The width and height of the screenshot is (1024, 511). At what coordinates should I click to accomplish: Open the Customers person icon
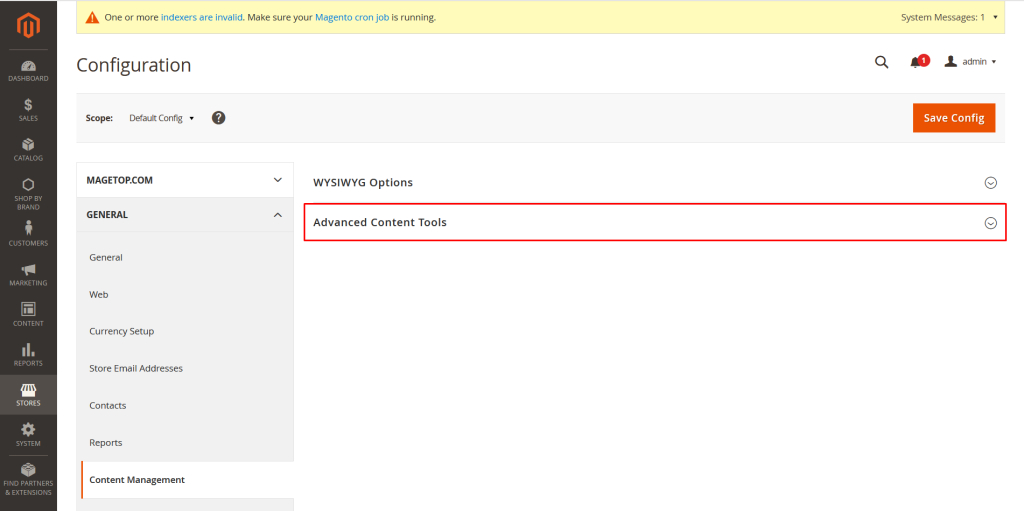coord(28,229)
